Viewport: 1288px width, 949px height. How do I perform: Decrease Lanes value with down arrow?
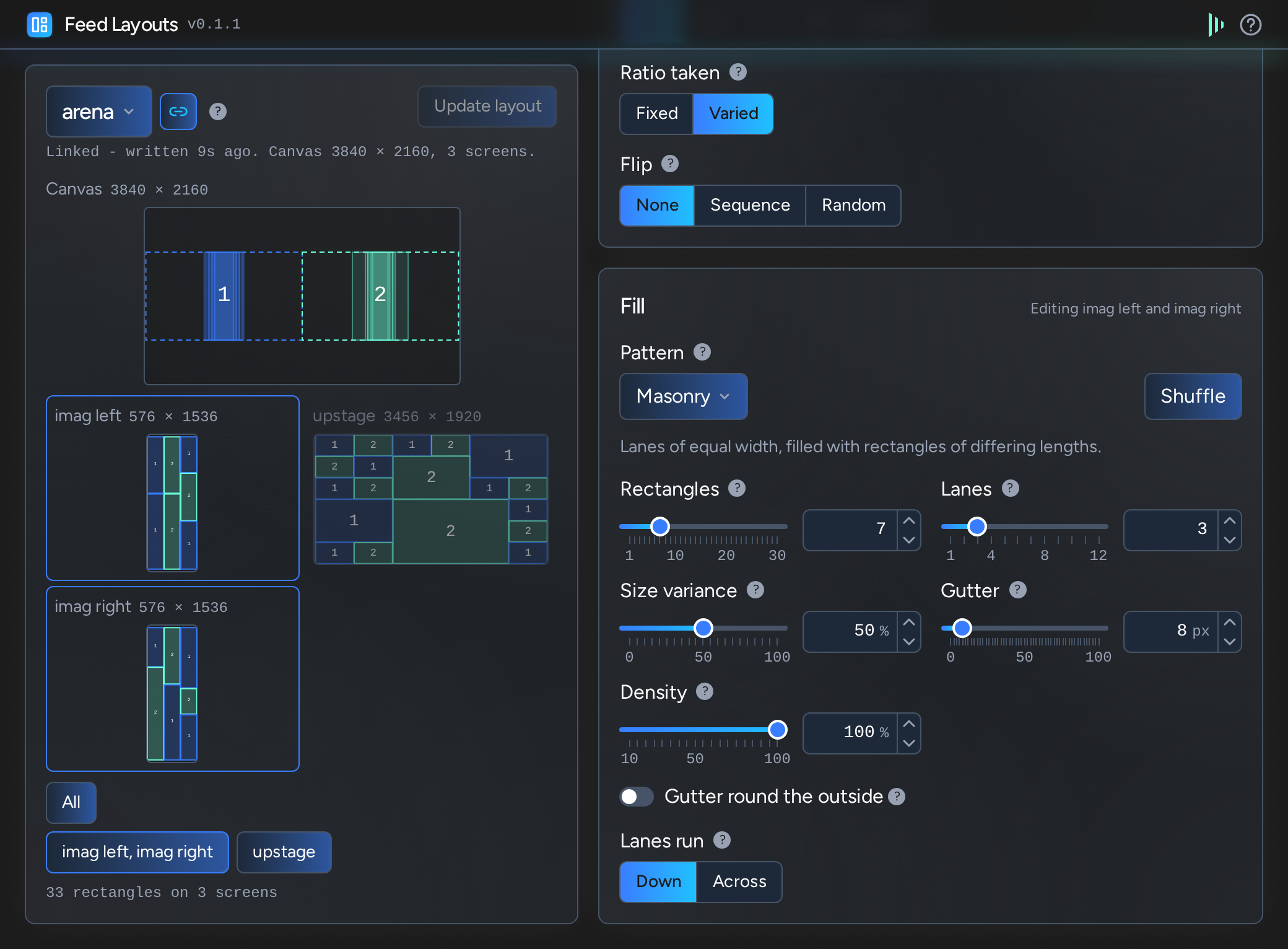point(1230,540)
